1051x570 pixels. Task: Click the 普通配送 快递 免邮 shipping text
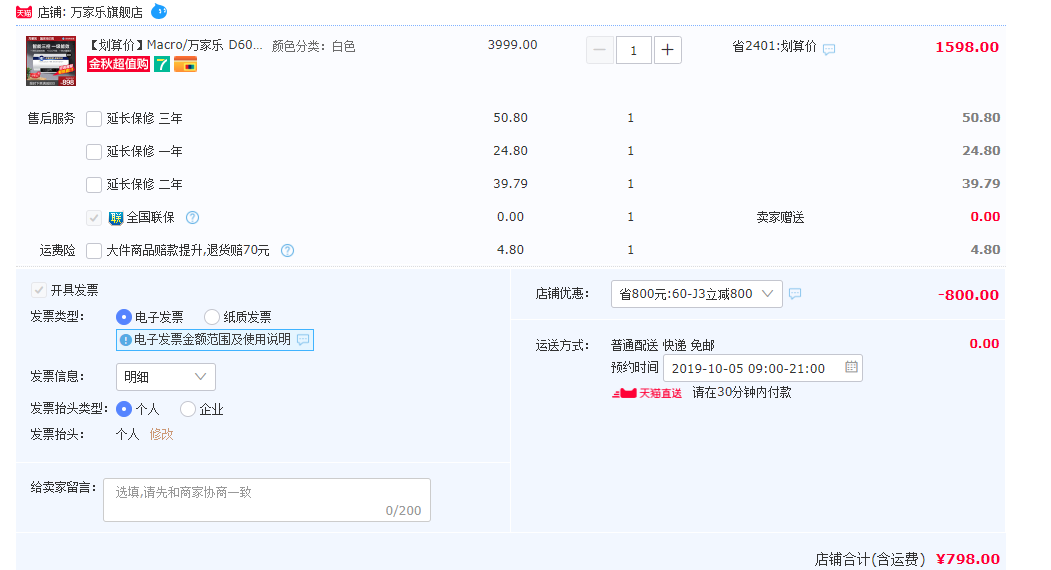663,345
